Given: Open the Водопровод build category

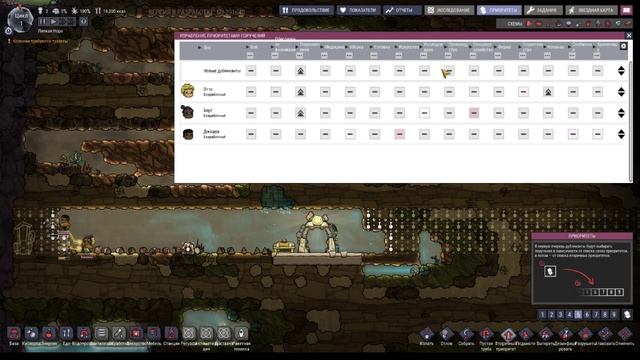Looking at the screenshot, I should pyautogui.click(x=84, y=333).
